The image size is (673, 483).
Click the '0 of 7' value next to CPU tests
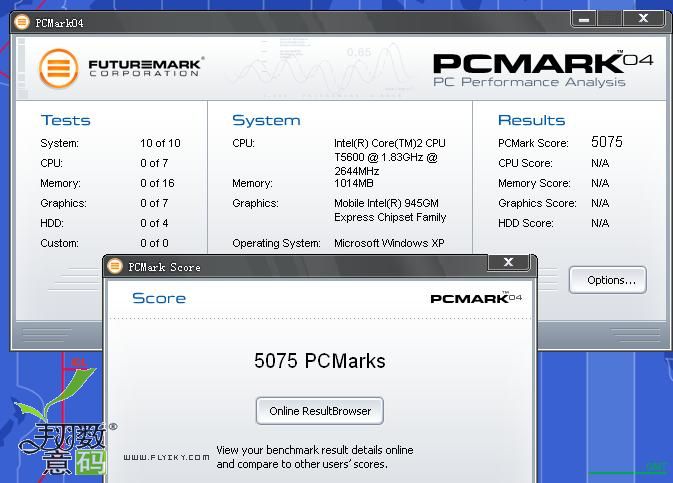click(154, 163)
